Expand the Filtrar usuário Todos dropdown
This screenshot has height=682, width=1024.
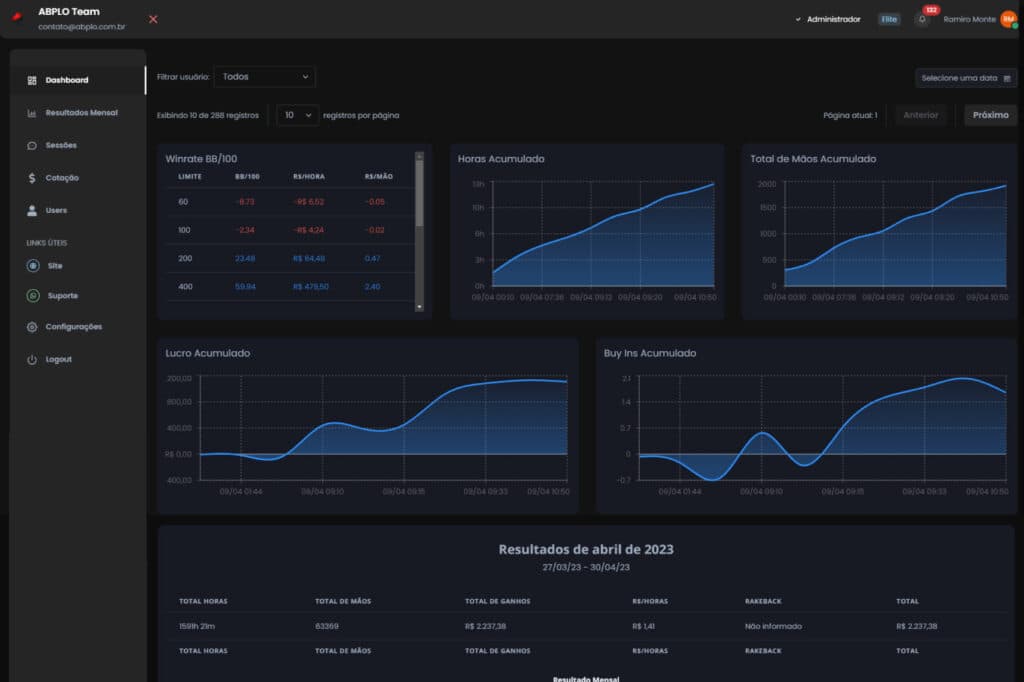coord(264,76)
